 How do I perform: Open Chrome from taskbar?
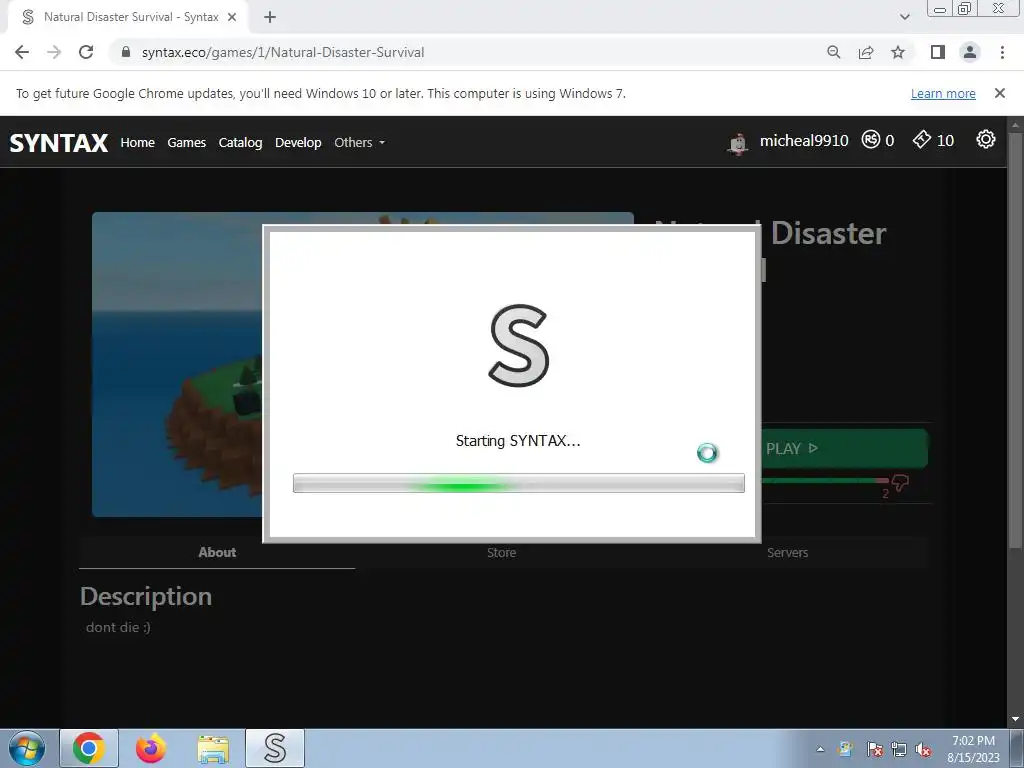(89, 748)
